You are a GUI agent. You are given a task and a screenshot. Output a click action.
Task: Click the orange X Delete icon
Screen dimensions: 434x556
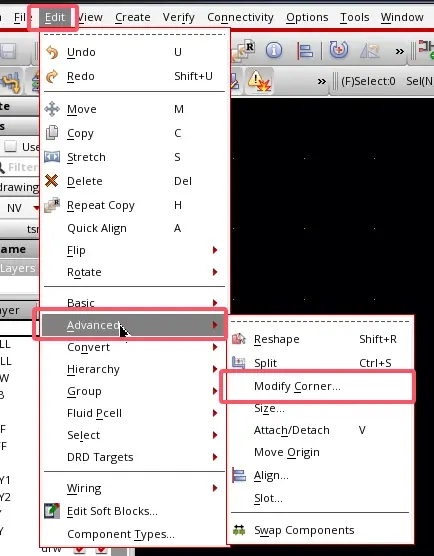click(52, 181)
